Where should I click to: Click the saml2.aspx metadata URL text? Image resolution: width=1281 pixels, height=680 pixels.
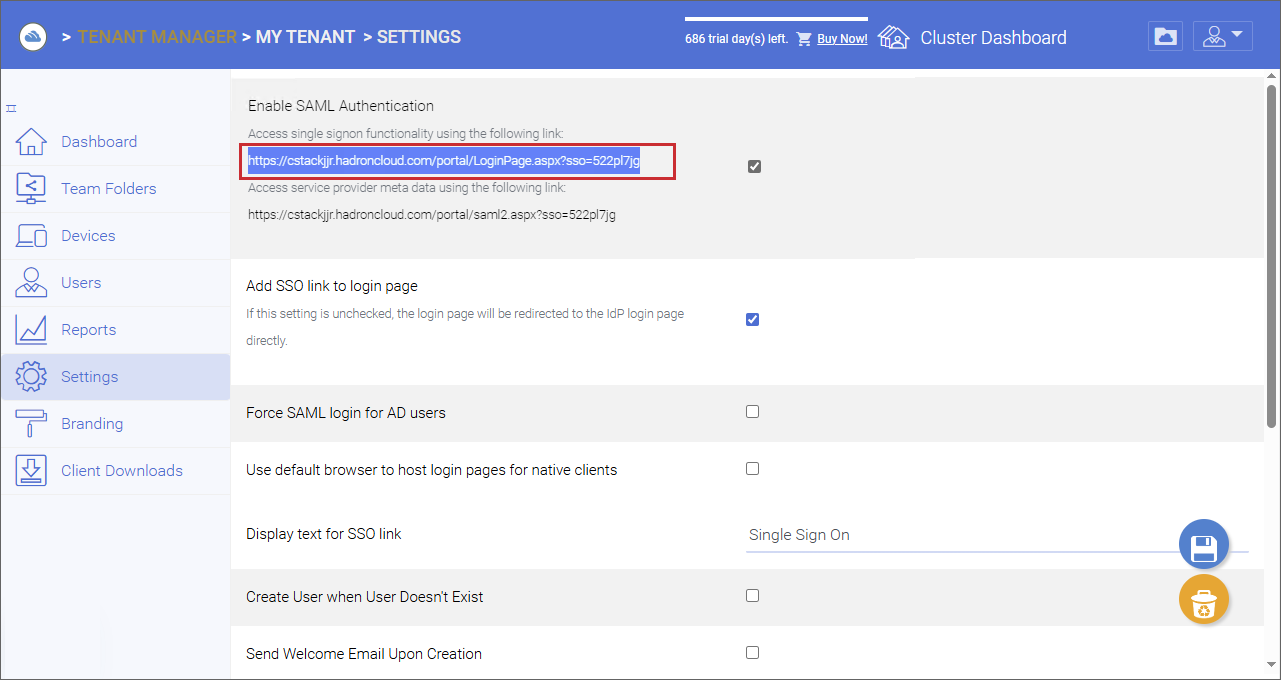click(x=432, y=214)
